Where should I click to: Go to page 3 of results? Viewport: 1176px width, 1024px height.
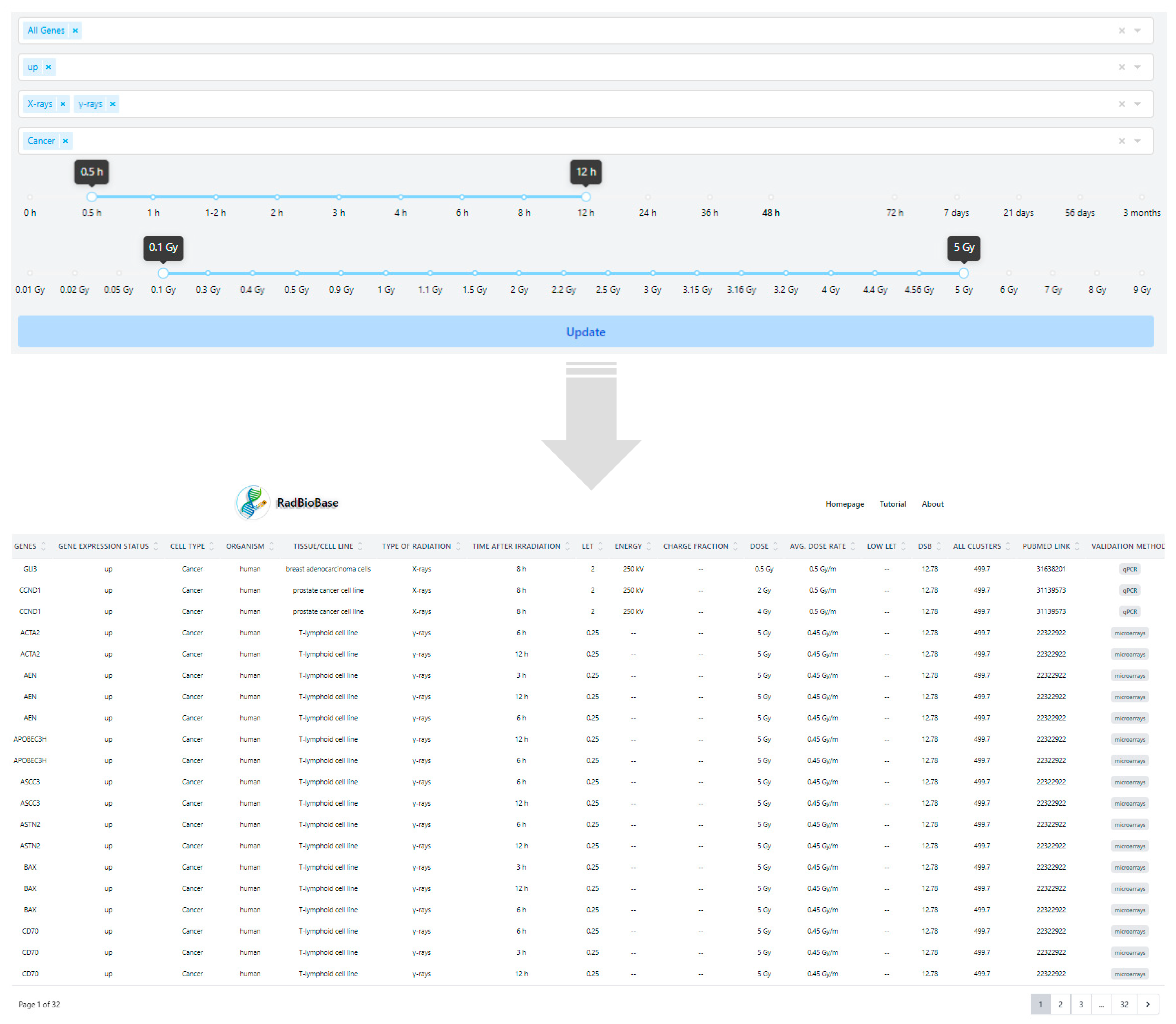tap(1081, 1004)
